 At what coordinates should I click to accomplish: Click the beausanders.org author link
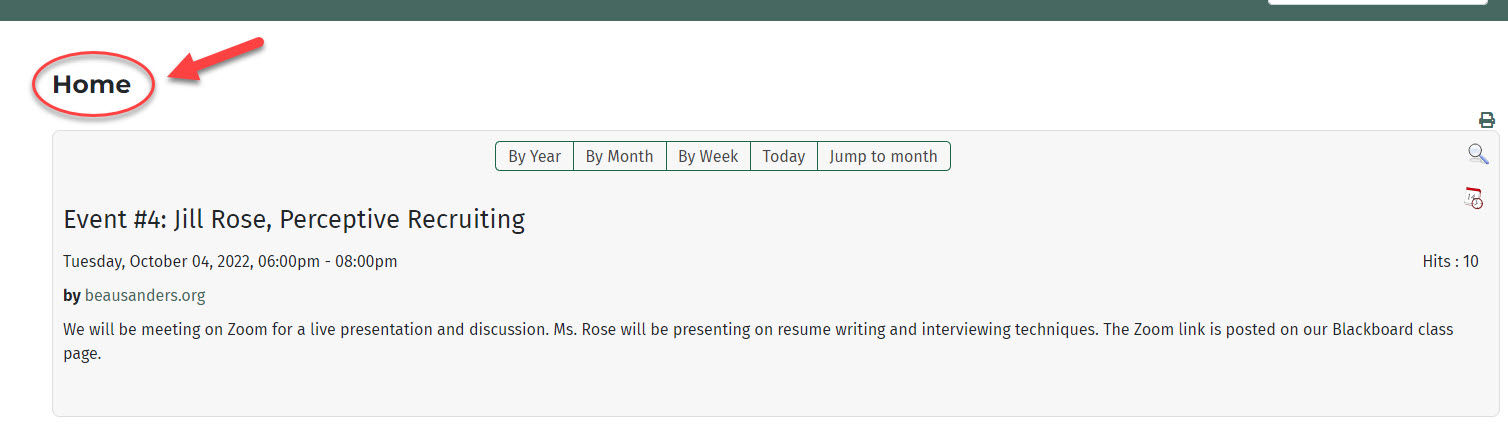(x=145, y=296)
